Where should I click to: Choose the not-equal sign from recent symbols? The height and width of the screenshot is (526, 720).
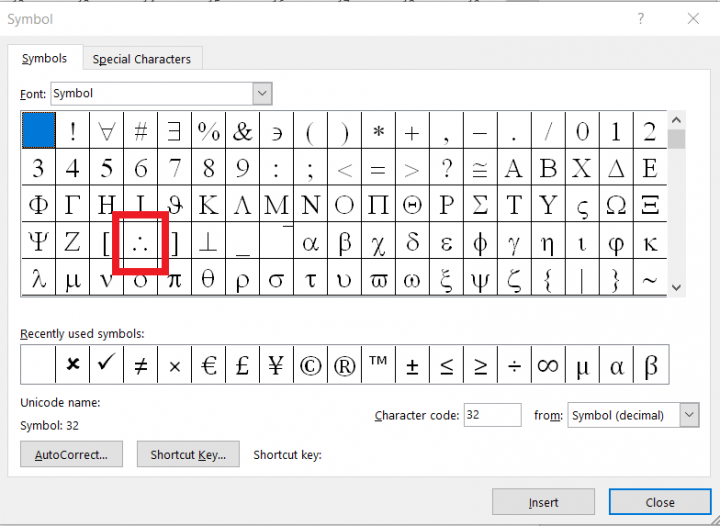click(x=140, y=366)
